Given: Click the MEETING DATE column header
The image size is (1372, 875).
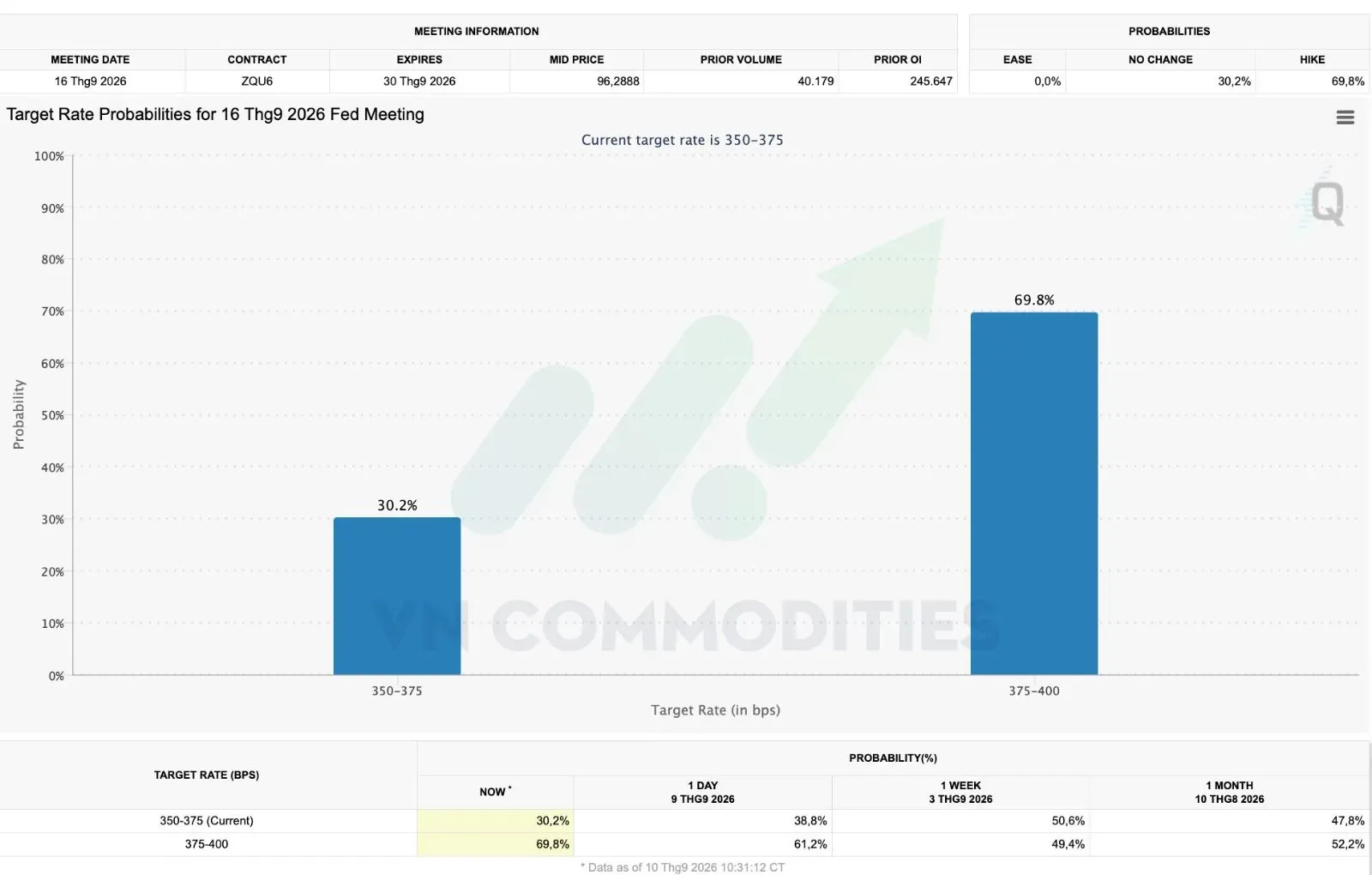Looking at the screenshot, I should pyautogui.click(x=90, y=59).
